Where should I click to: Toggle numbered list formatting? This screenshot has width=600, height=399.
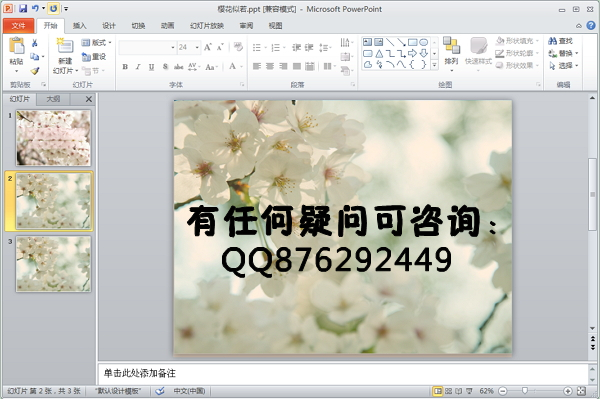tap(276, 47)
